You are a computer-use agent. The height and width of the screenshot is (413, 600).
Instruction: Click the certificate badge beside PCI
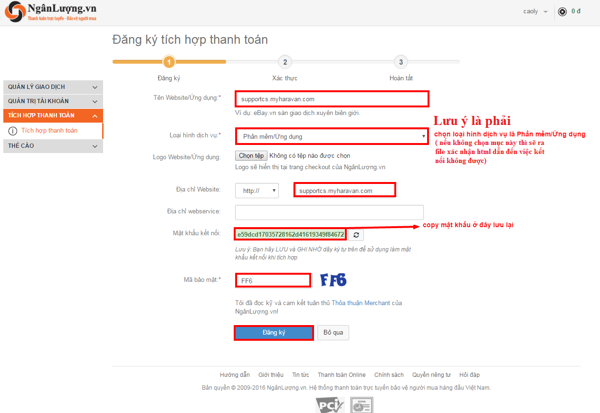[362, 405]
